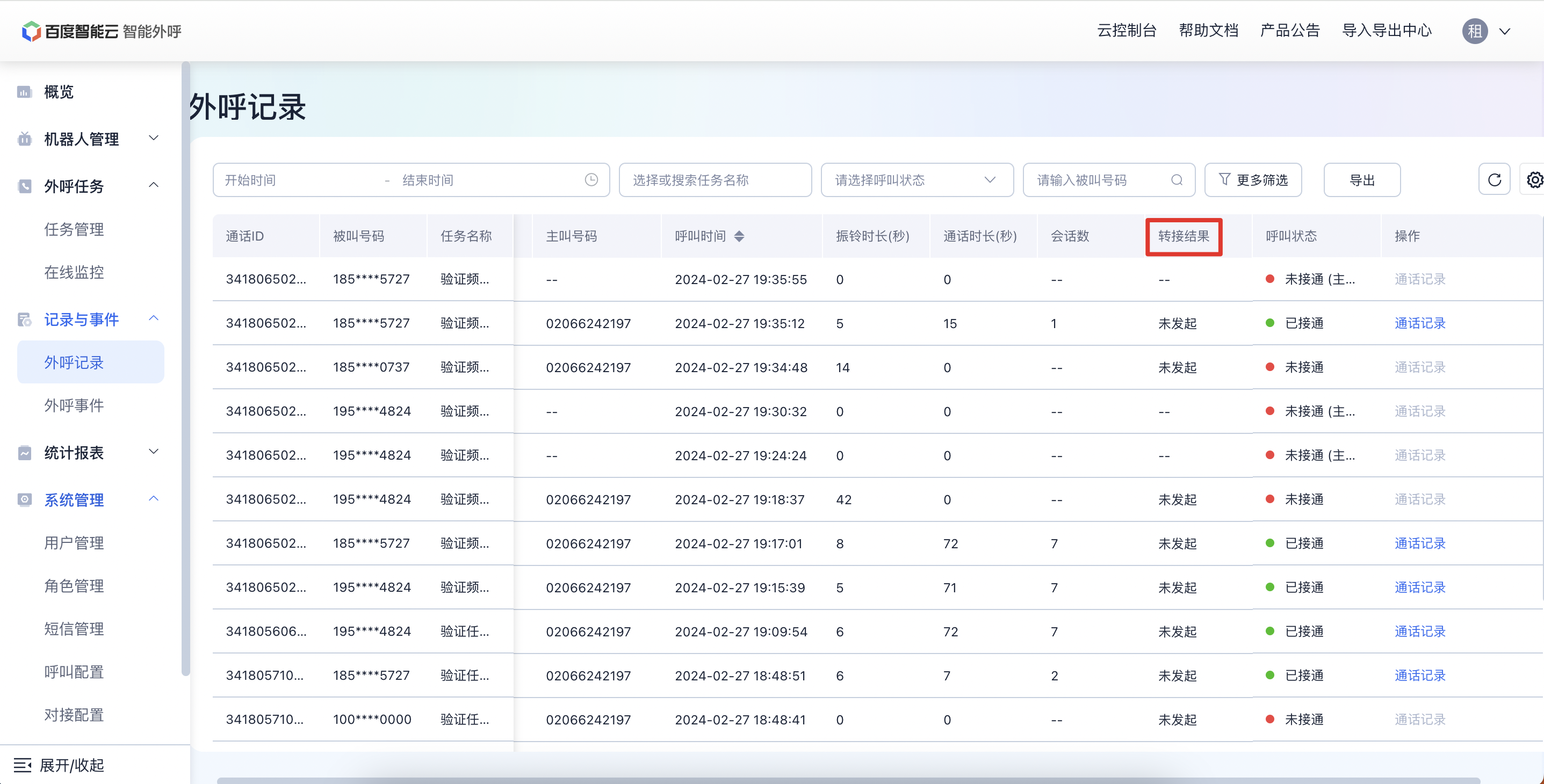Click the 展开/收起 collapse menu icon

pos(22,765)
